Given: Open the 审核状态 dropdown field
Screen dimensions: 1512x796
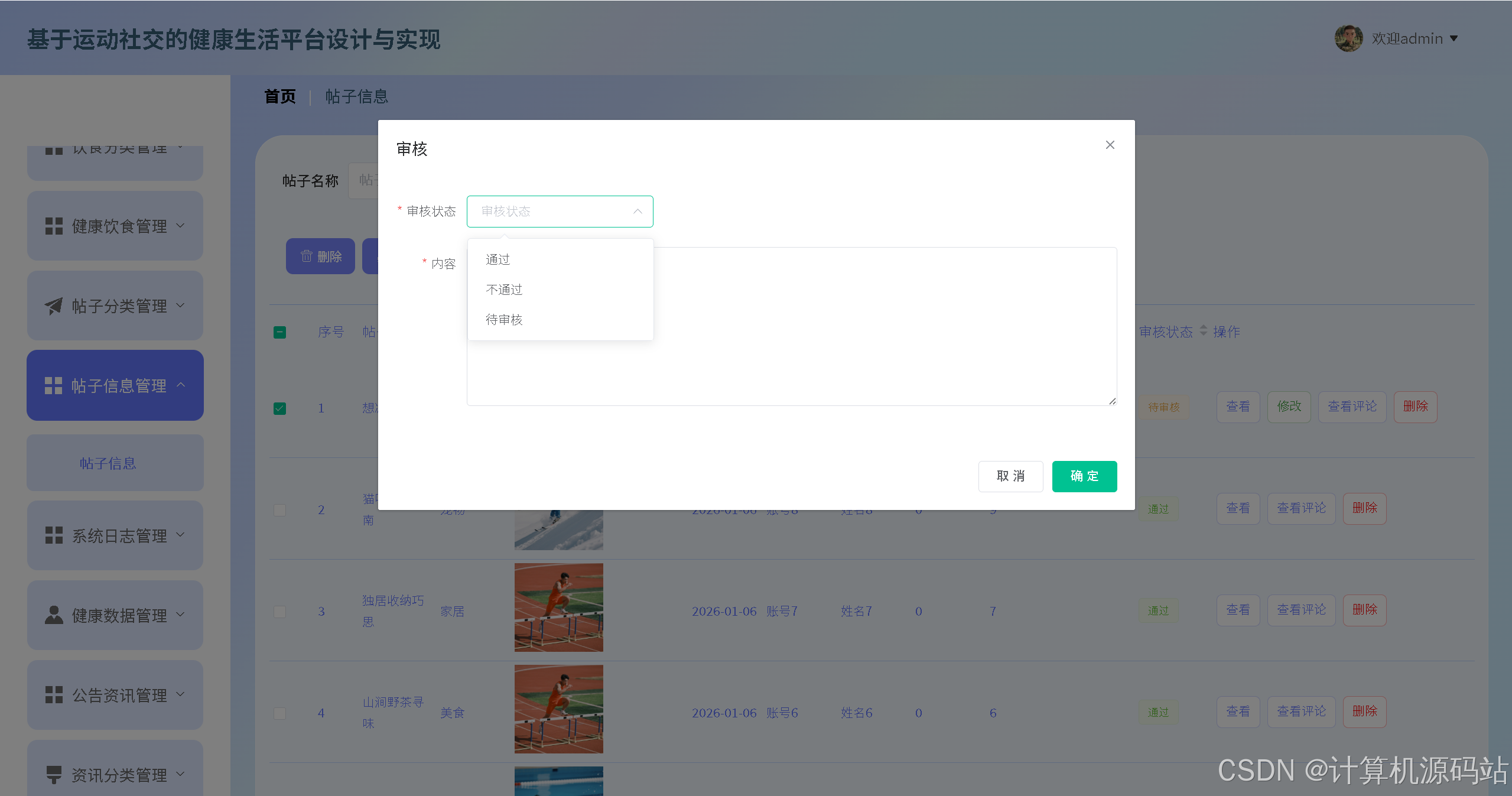Looking at the screenshot, I should coord(560,212).
